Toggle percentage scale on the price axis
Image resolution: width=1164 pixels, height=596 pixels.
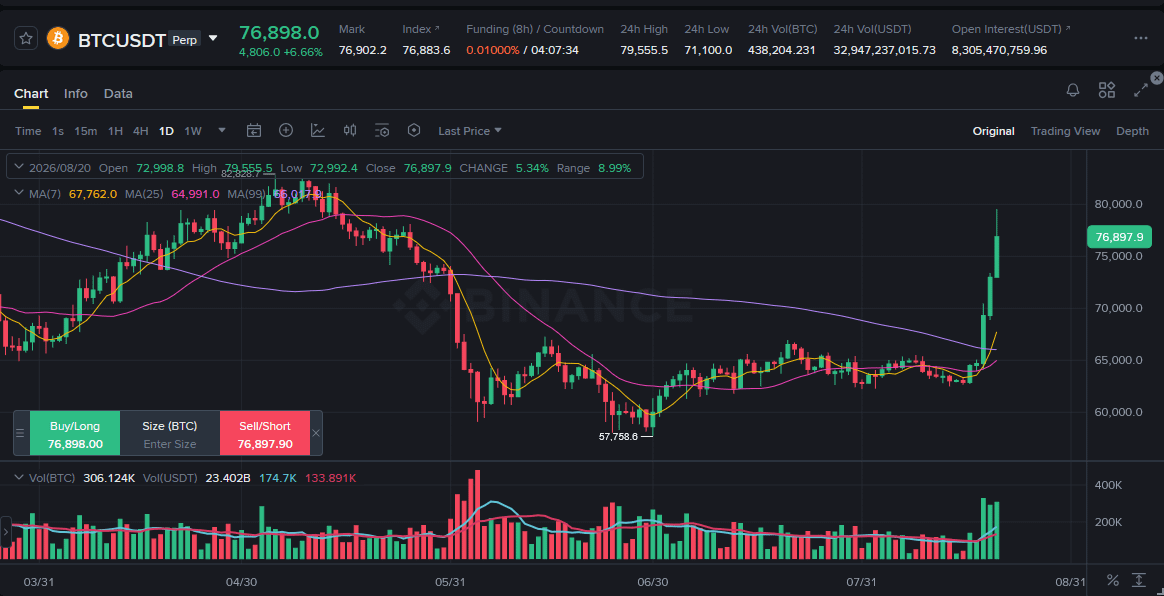click(1113, 580)
